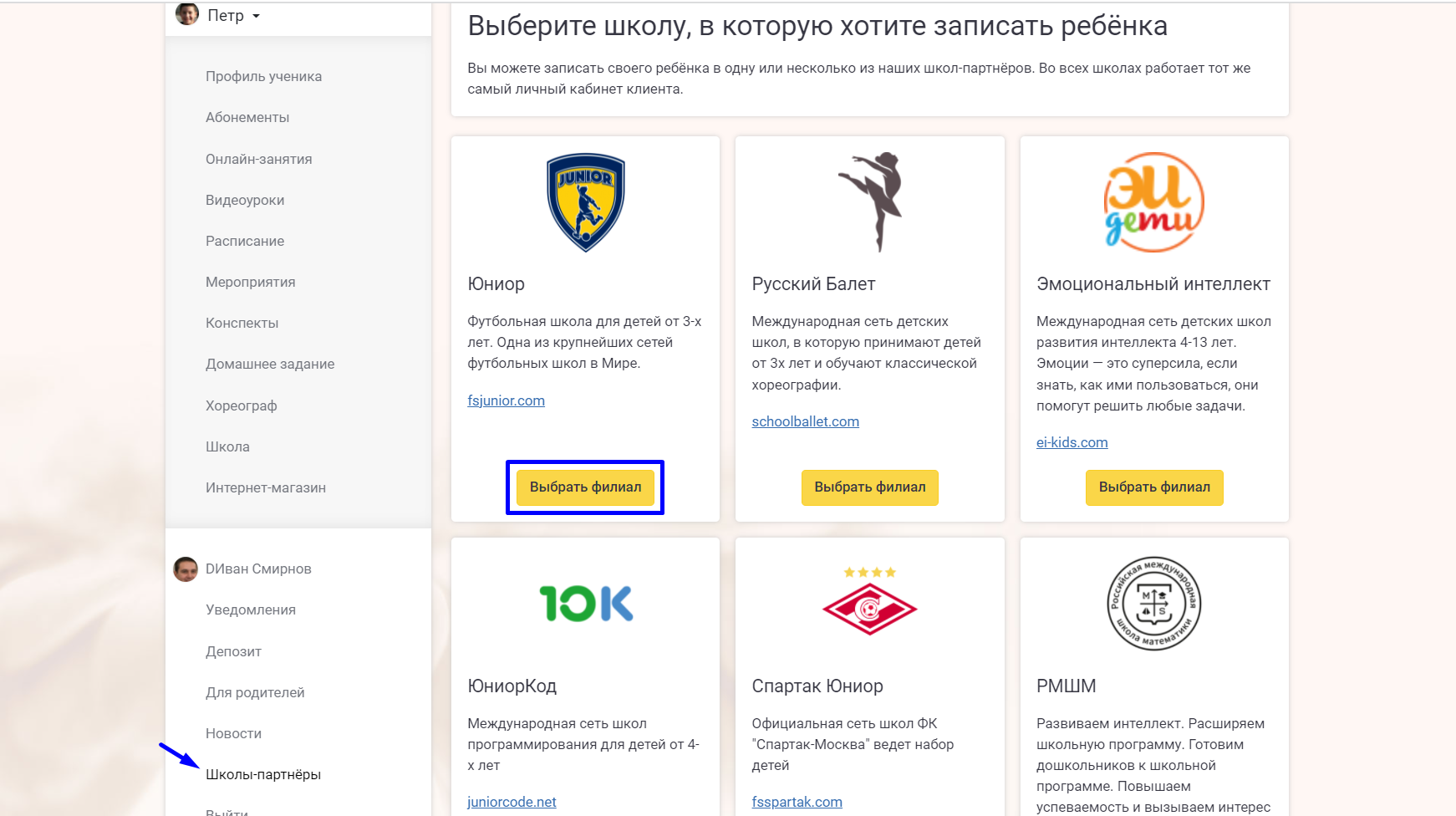Open the juniorcode.net link
This screenshot has width=1456, height=816.
tap(512, 802)
